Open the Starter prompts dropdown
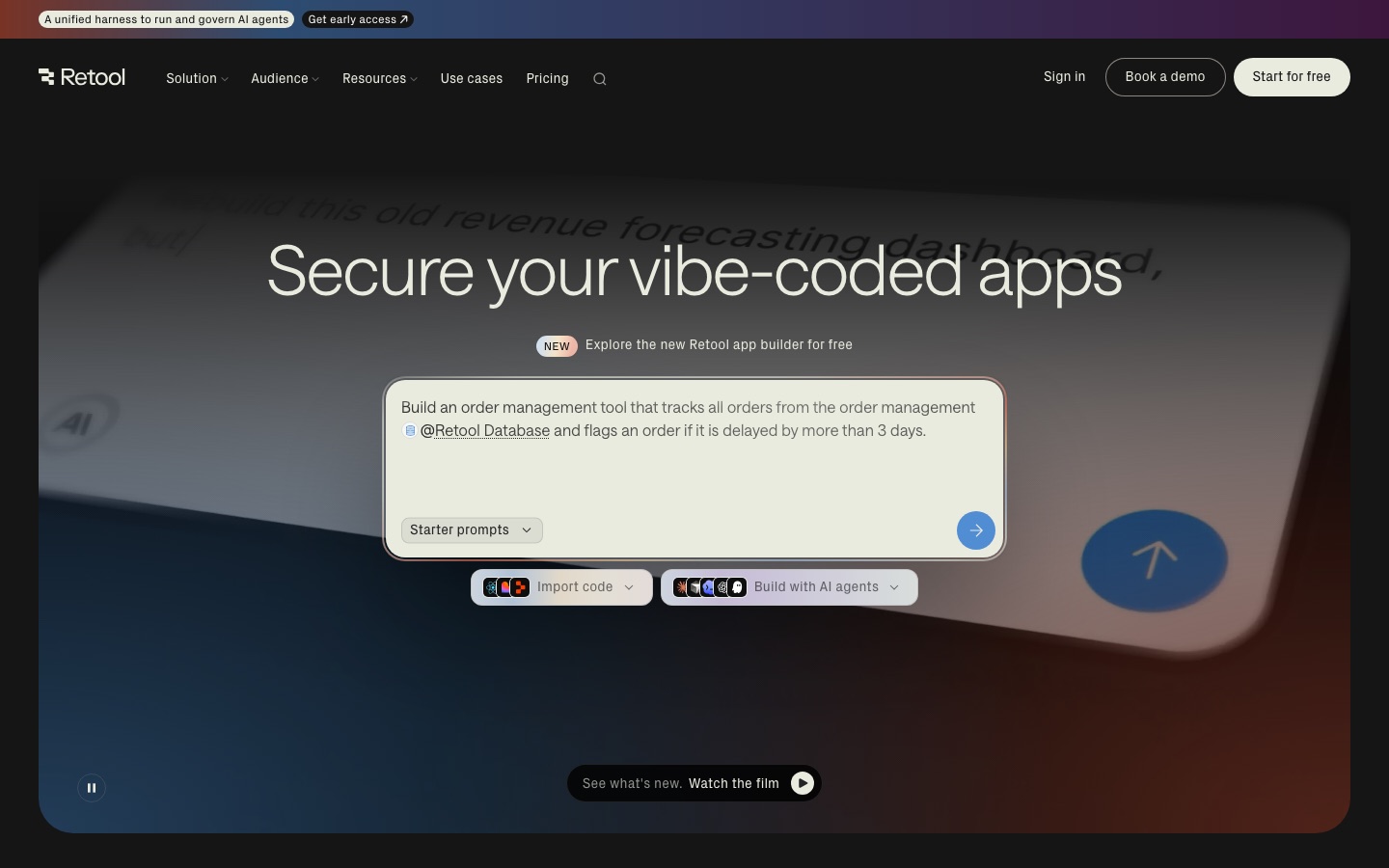Image resolution: width=1389 pixels, height=868 pixels. click(472, 530)
